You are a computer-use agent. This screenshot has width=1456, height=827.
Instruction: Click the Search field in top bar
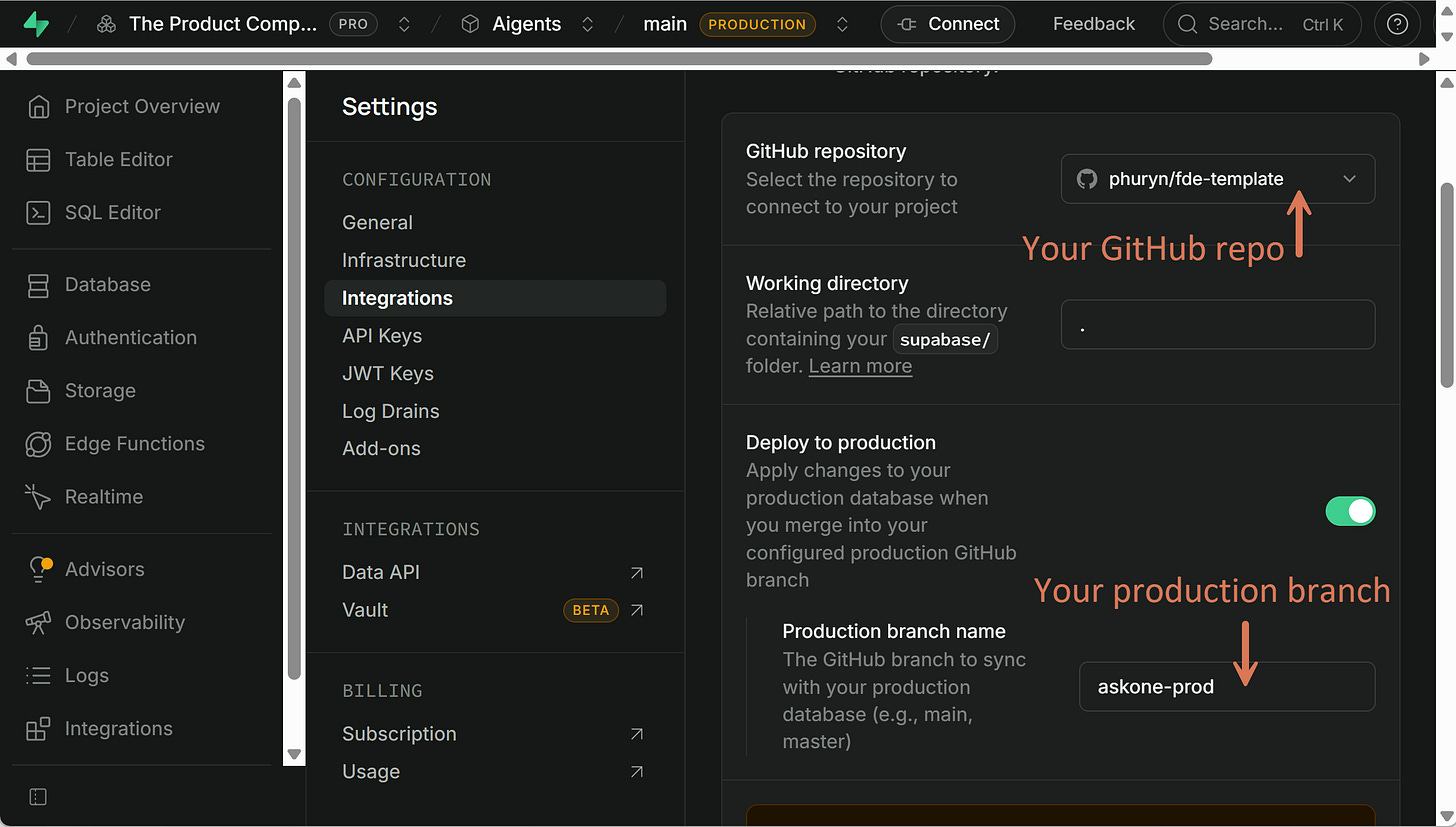pyautogui.click(x=1260, y=24)
